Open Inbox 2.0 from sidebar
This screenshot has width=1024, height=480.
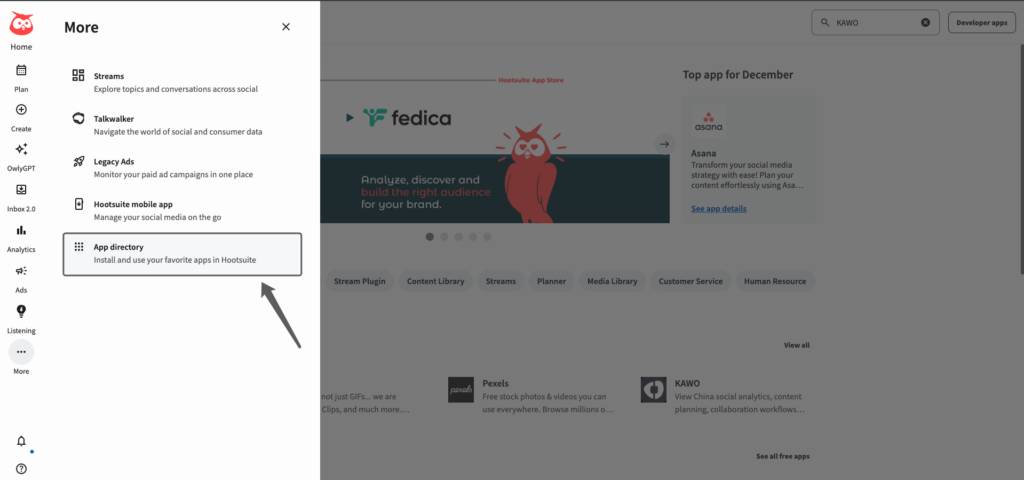click(x=21, y=190)
